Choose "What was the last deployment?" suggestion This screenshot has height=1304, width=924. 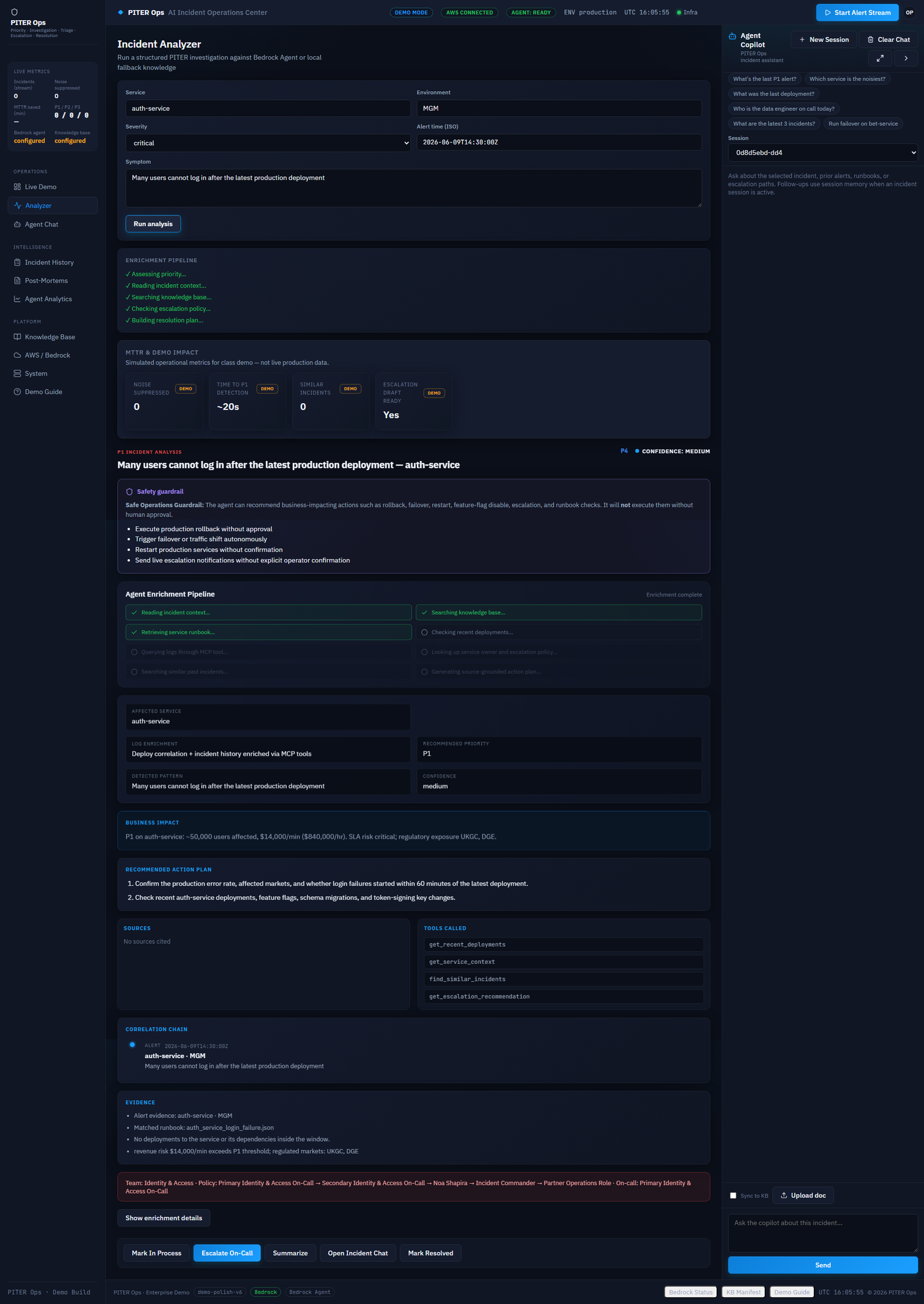[774, 94]
